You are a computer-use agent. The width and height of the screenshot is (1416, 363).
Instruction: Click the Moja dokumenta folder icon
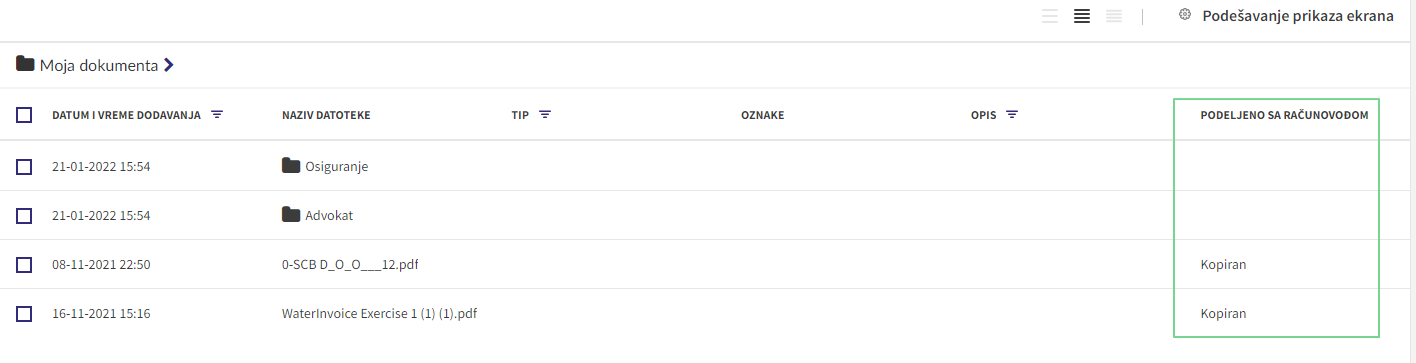point(26,64)
